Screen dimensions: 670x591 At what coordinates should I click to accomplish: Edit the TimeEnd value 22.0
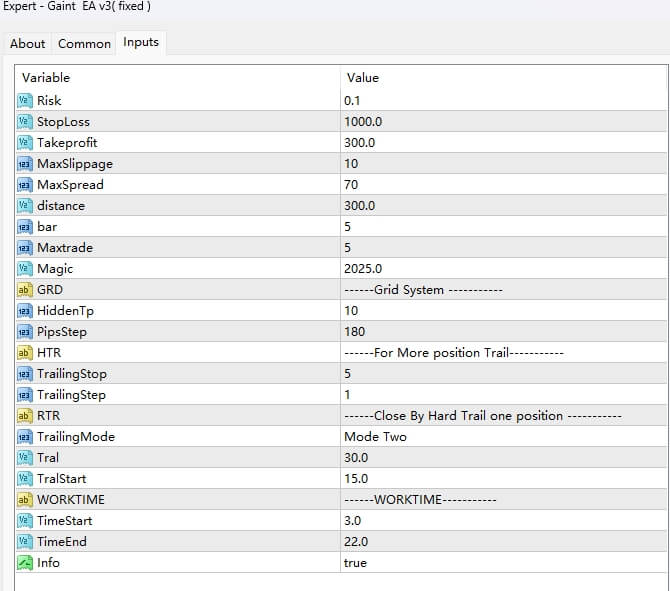(356, 541)
